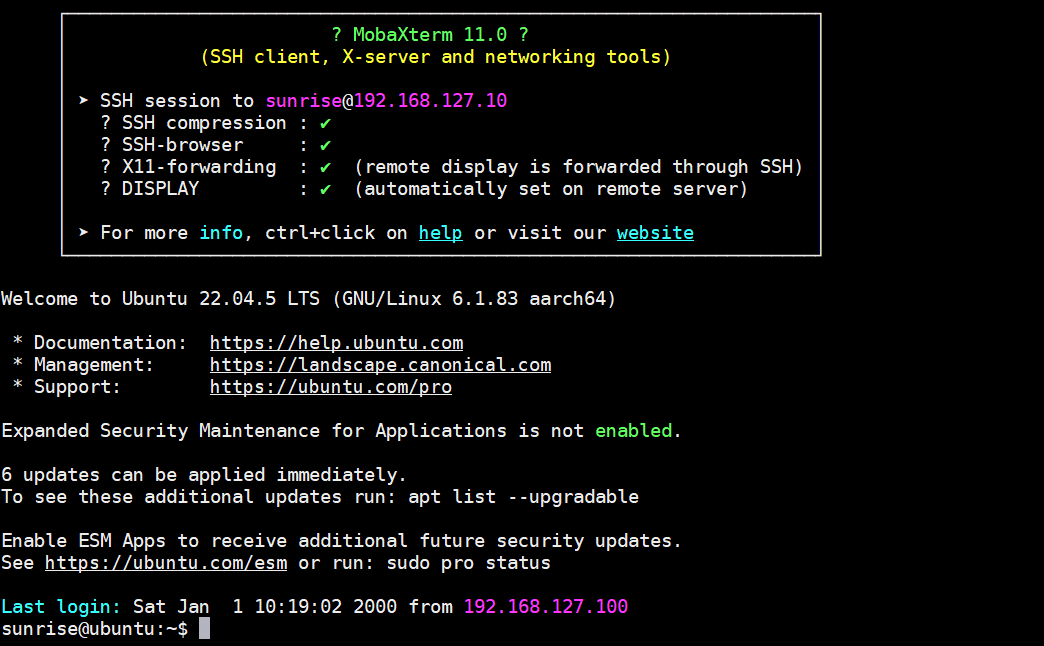The image size is (1044, 646).
Task: Click the SSH host address 192.168.127.10
Action: point(431,101)
